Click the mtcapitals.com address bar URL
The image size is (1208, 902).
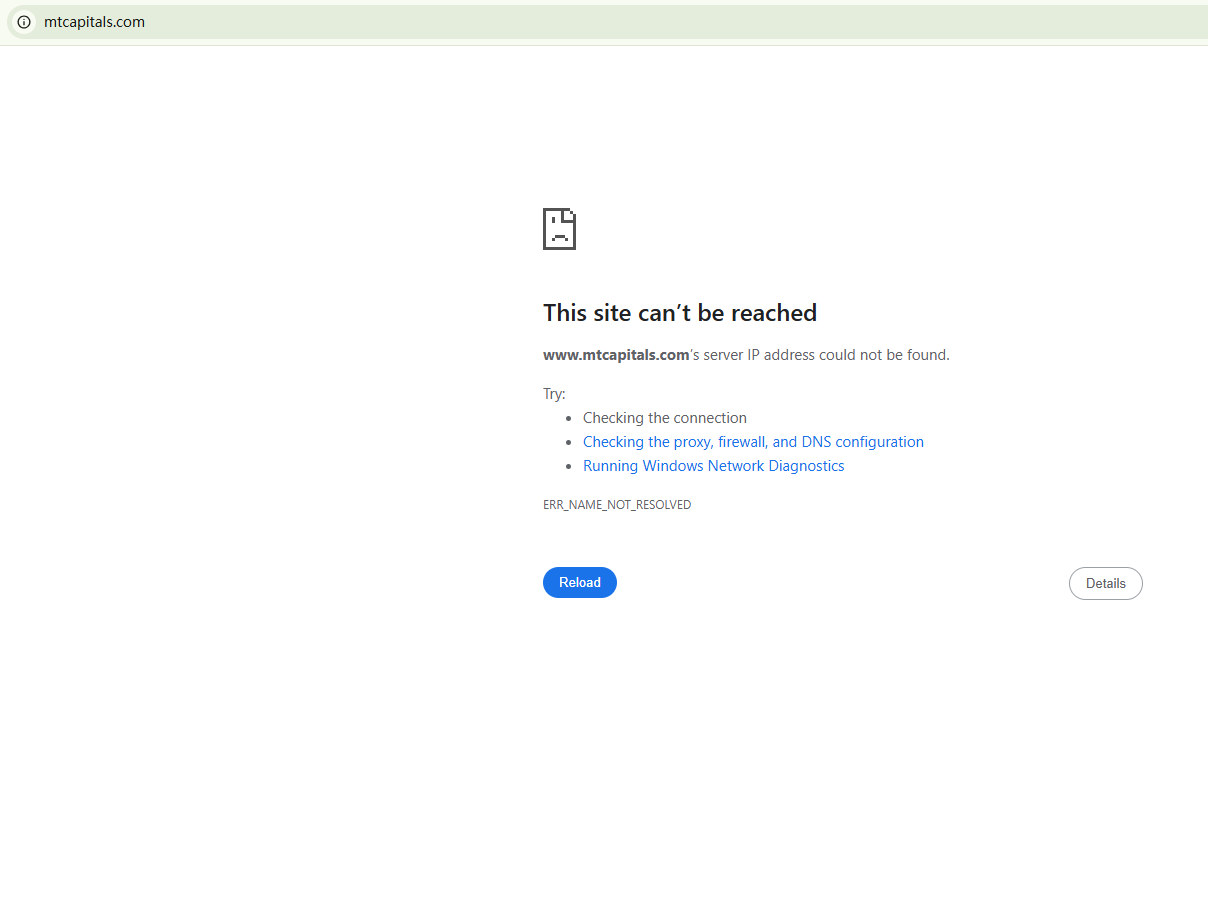tap(95, 22)
